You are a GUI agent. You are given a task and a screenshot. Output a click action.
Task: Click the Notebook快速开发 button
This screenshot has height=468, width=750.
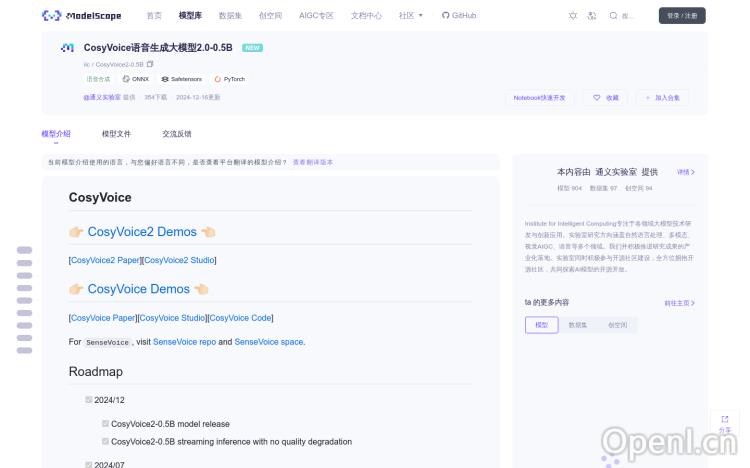click(539, 98)
